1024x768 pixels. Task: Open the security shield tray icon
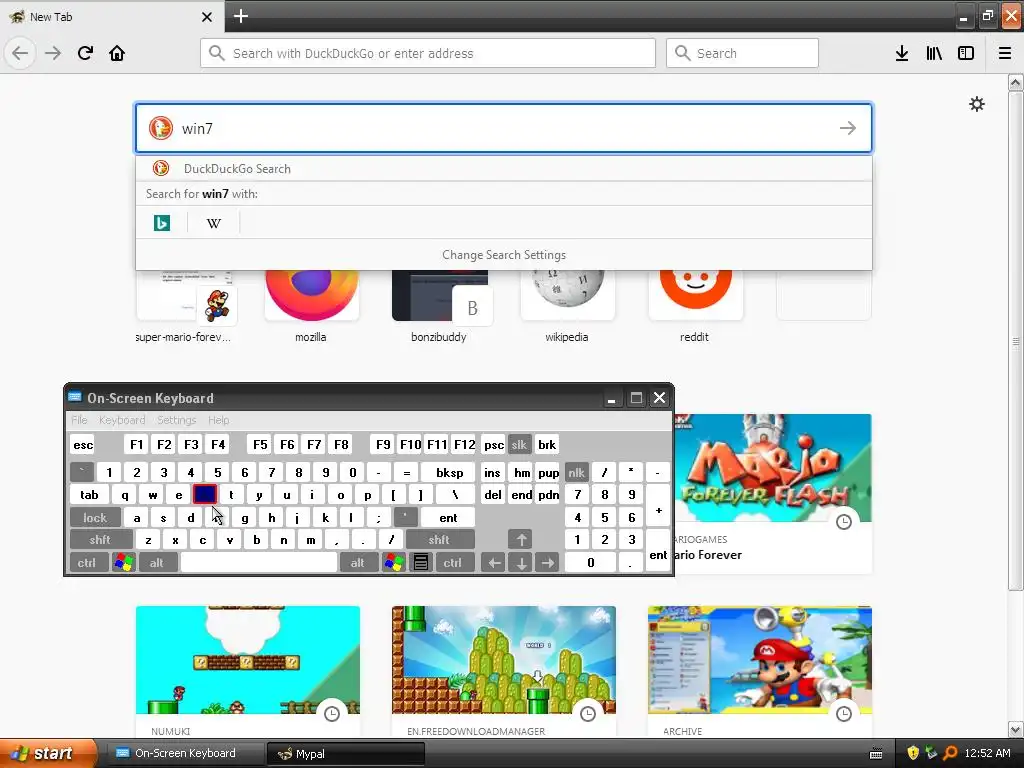click(913, 753)
